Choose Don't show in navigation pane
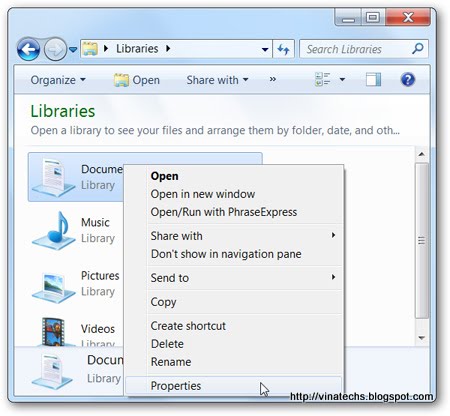450x416 pixels. [x=235, y=254]
